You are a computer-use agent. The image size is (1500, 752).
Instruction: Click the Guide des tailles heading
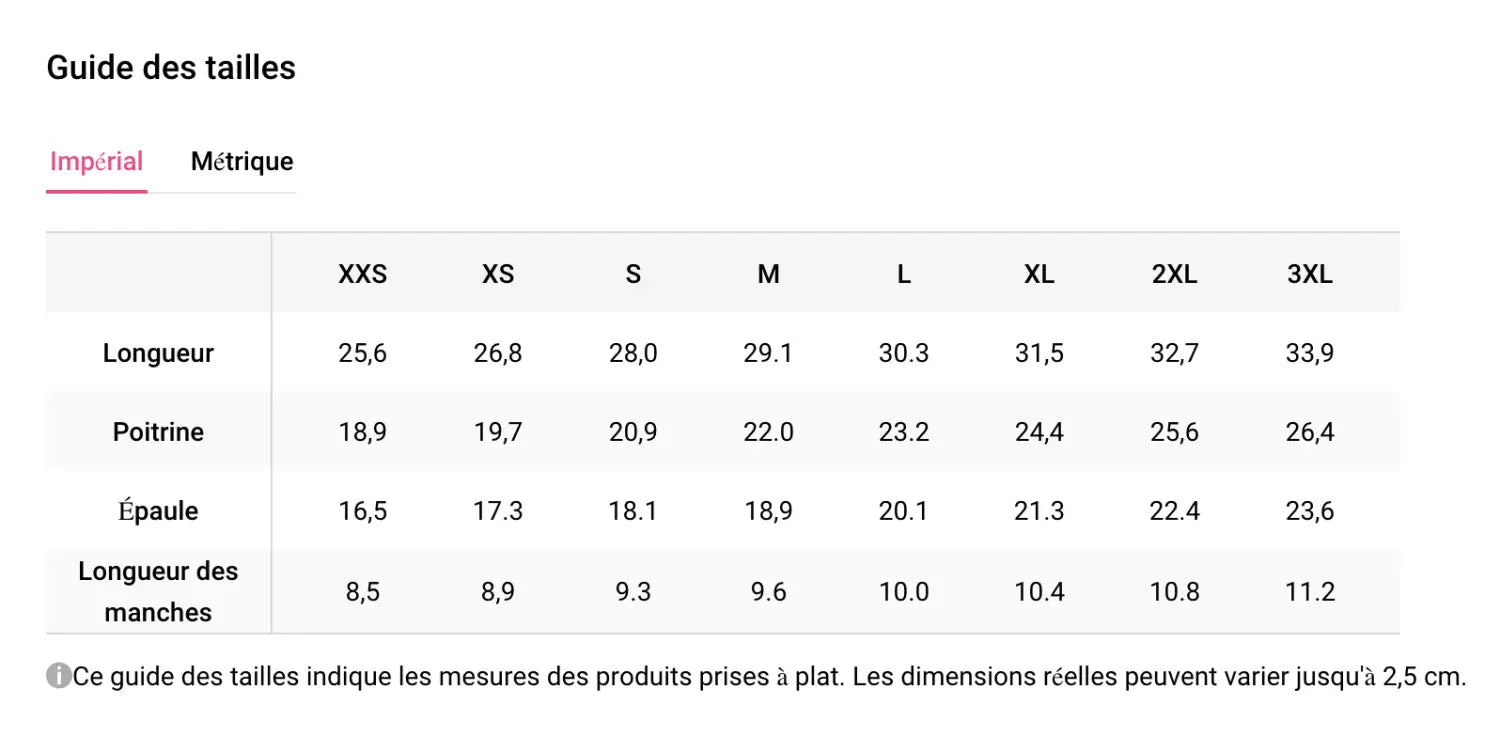171,67
